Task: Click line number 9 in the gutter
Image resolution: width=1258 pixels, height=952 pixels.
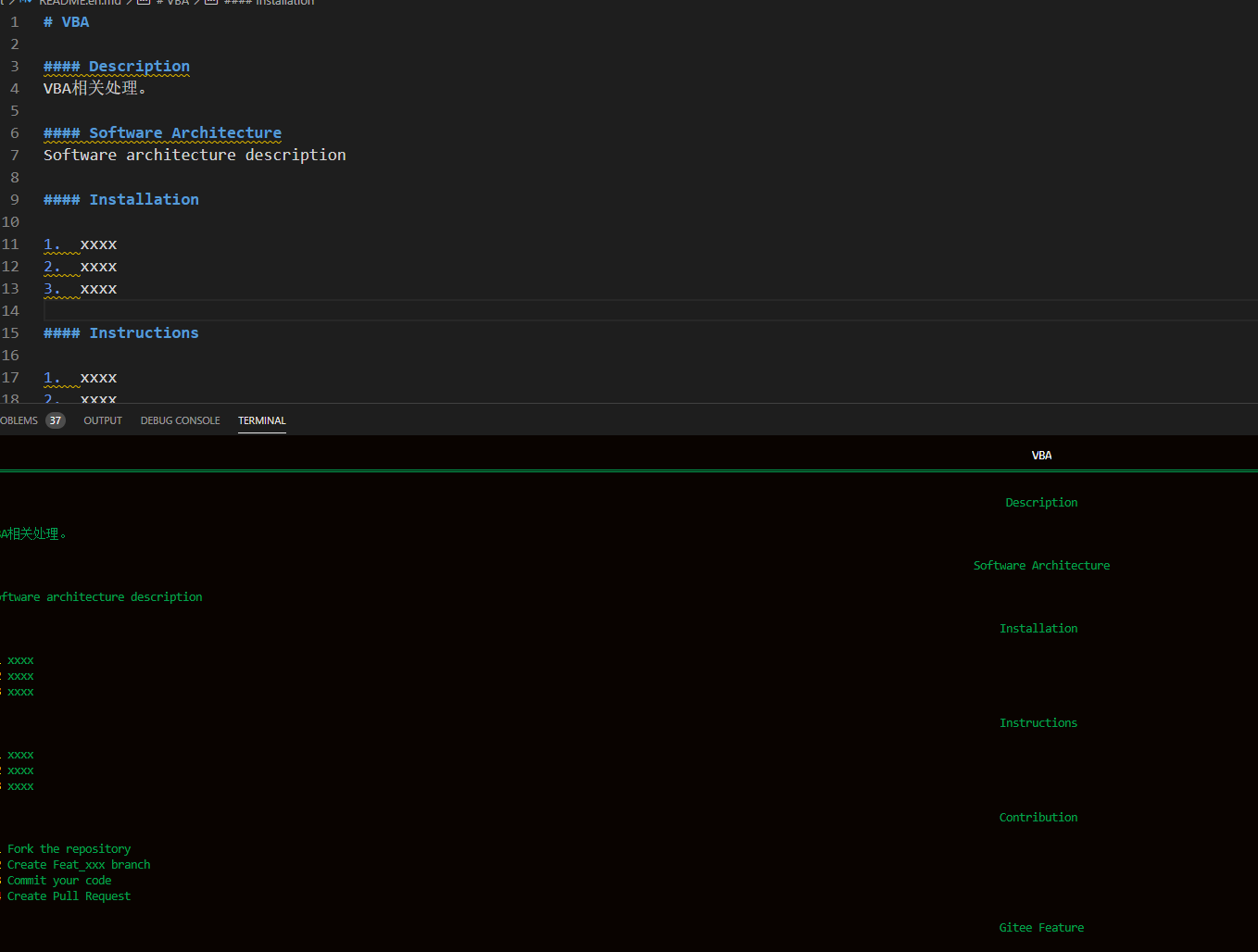Action: coord(14,200)
